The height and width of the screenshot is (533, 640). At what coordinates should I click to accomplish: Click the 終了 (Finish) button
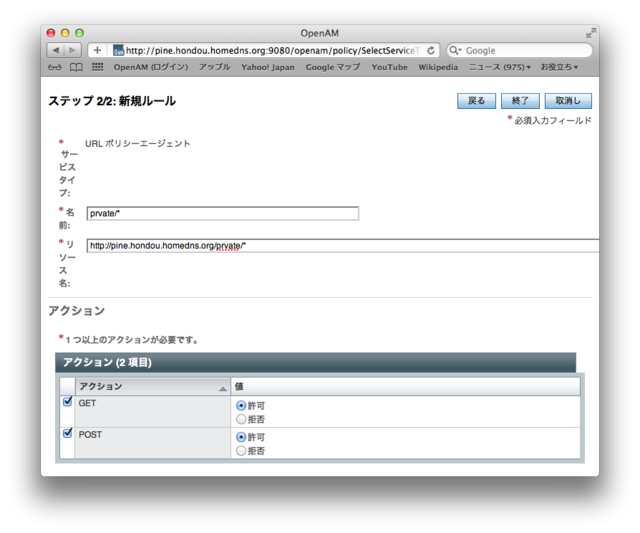point(520,101)
